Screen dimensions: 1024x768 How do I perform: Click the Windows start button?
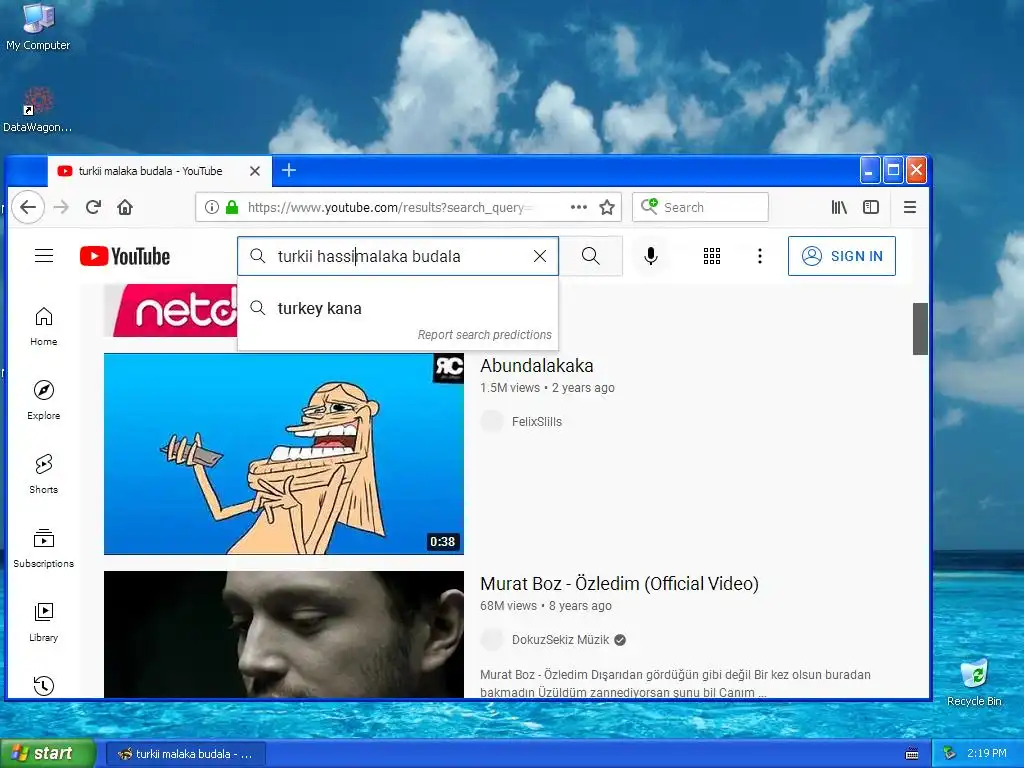pos(48,753)
